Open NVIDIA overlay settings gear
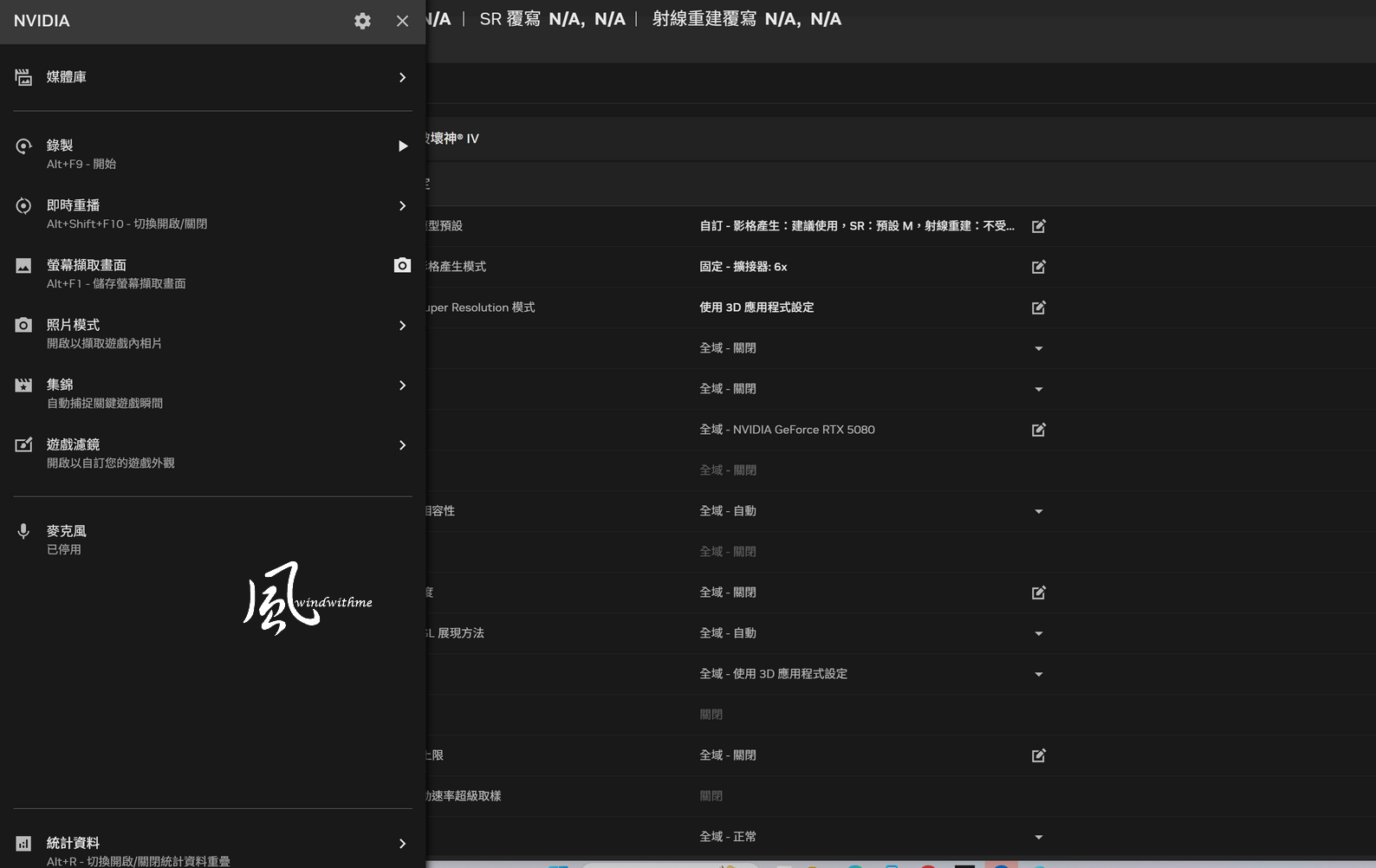 pos(362,21)
